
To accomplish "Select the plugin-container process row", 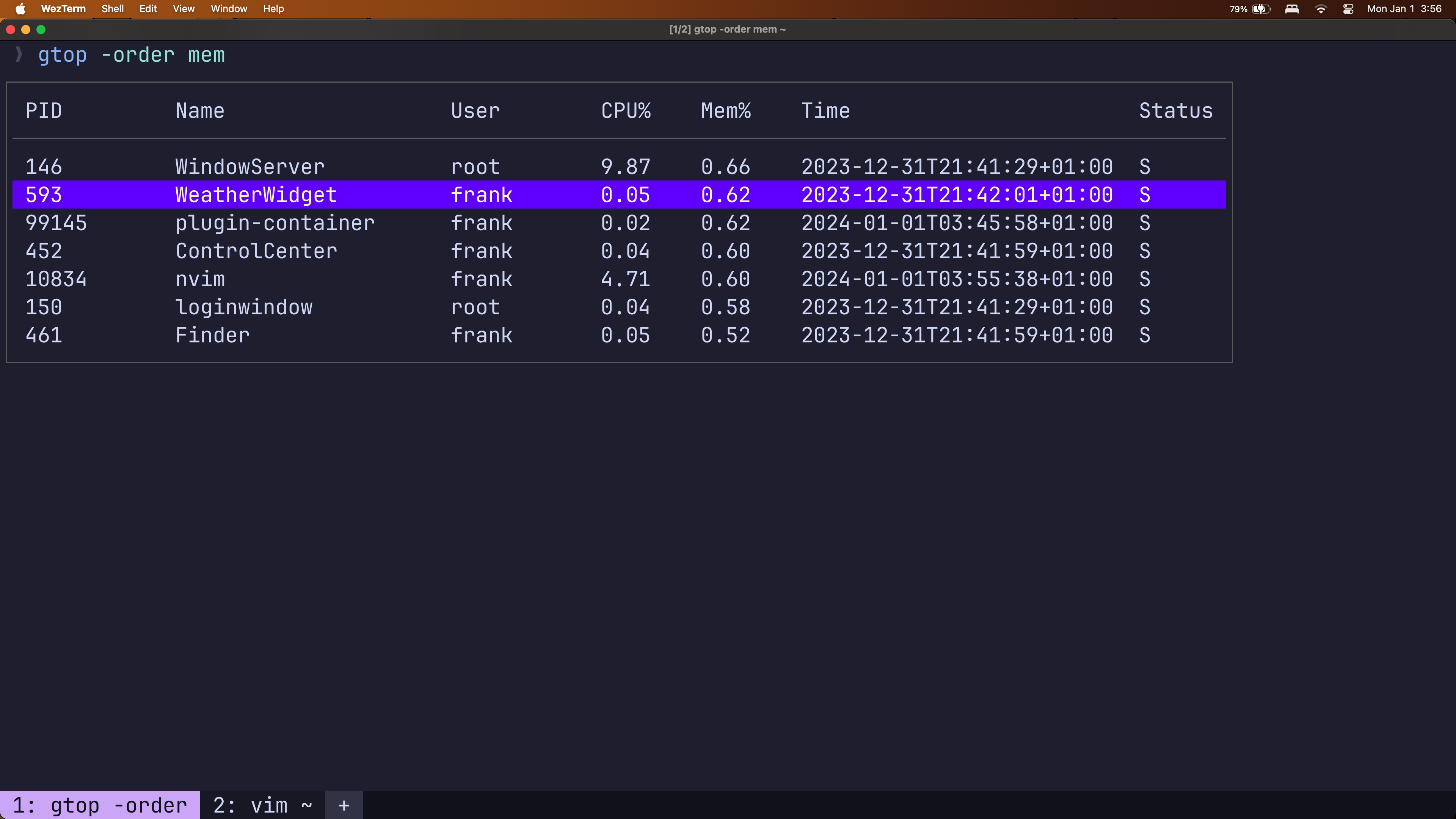I will pyautogui.click(x=619, y=223).
